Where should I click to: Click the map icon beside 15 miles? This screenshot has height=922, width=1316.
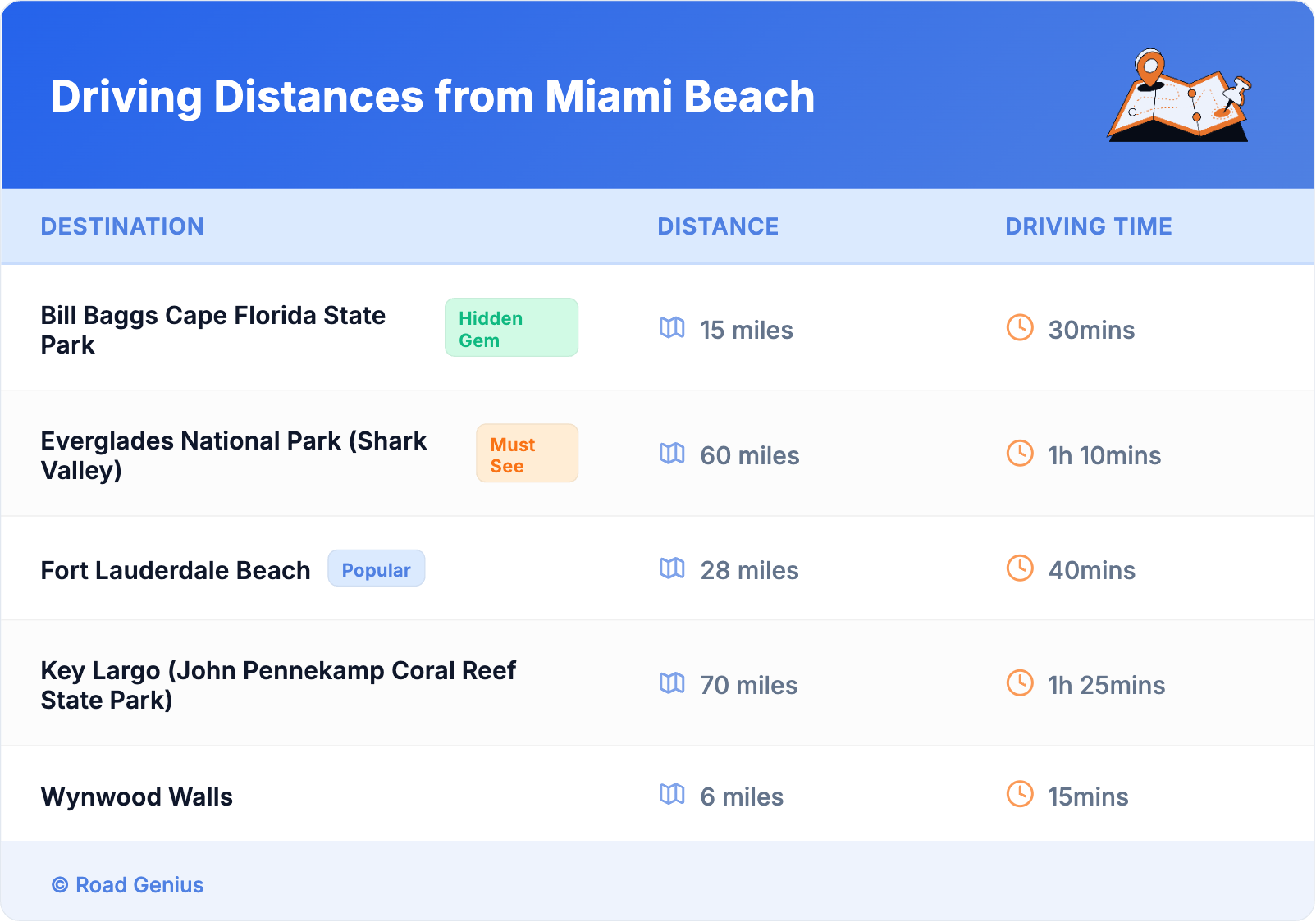[672, 328]
